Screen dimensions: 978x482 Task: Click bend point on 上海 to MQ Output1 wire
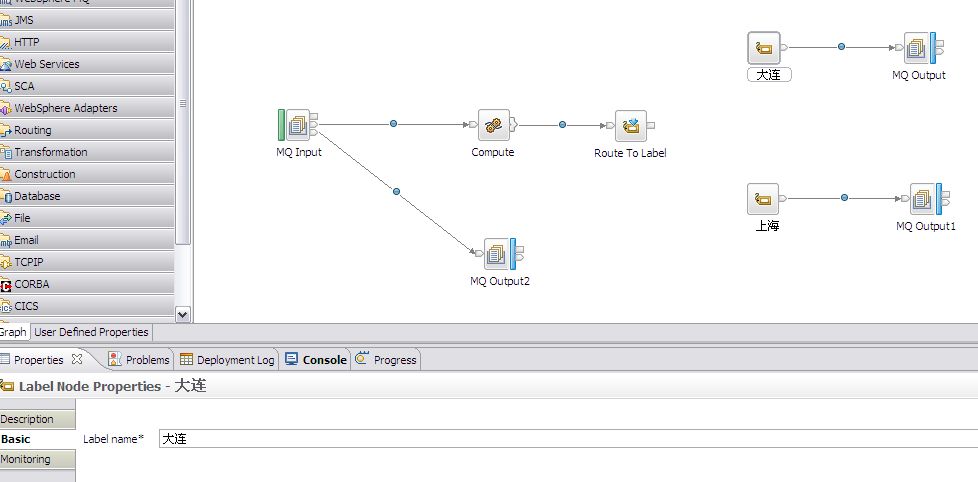point(845,198)
